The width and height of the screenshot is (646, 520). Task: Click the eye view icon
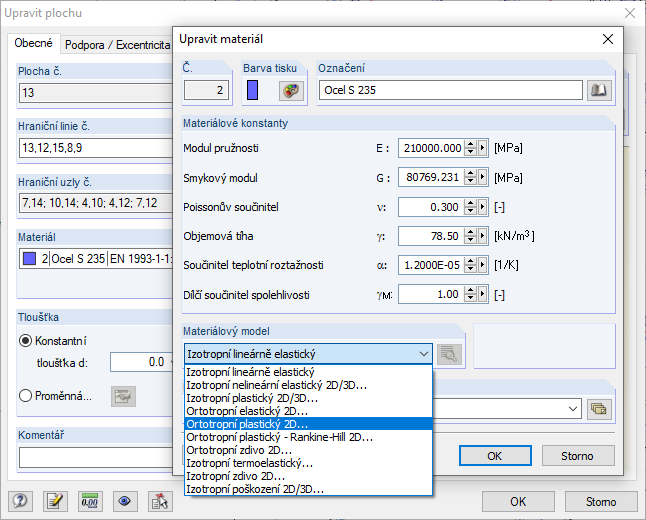125,502
